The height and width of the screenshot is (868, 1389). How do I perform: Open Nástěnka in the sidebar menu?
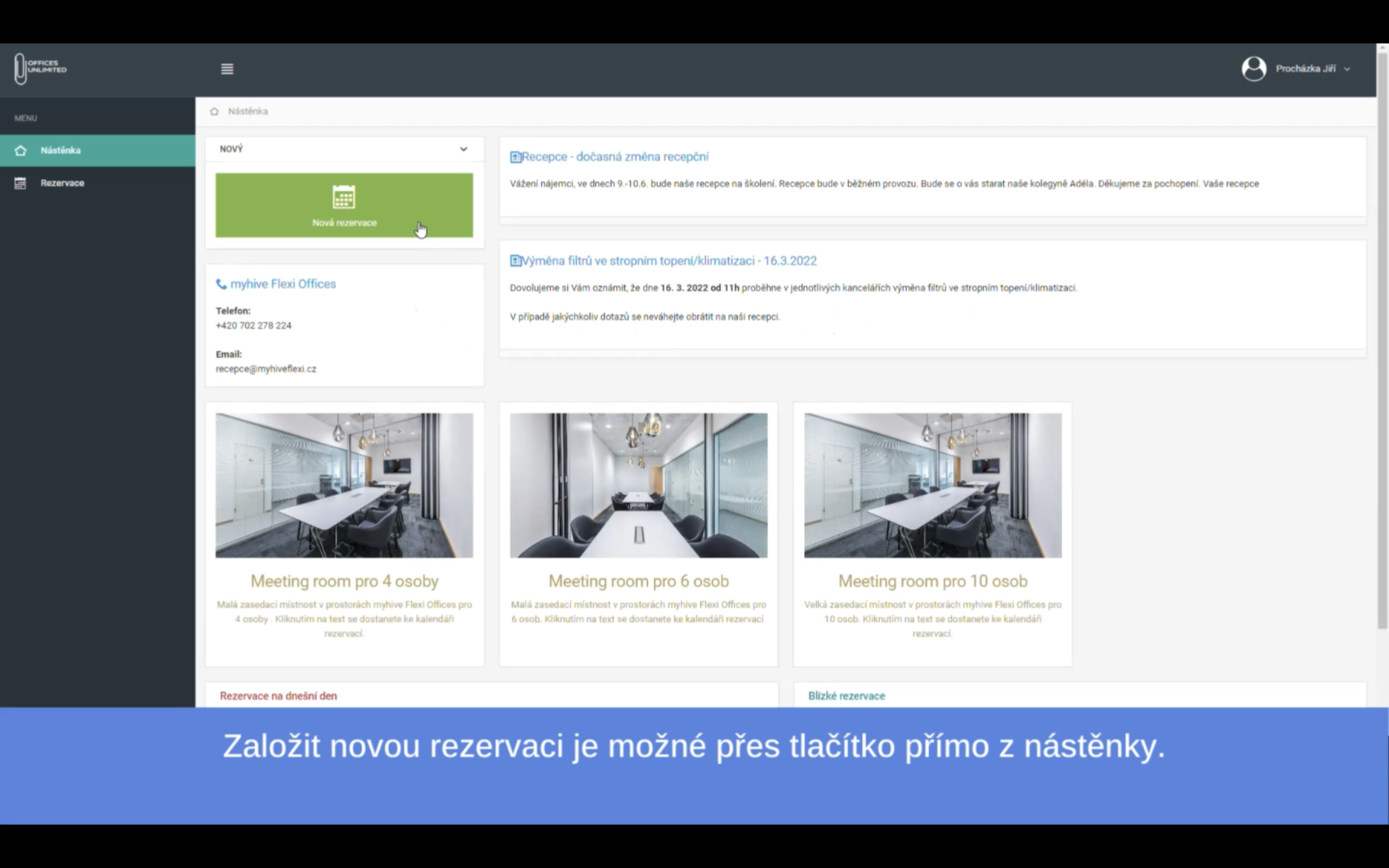pyautogui.click(x=61, y=150)
